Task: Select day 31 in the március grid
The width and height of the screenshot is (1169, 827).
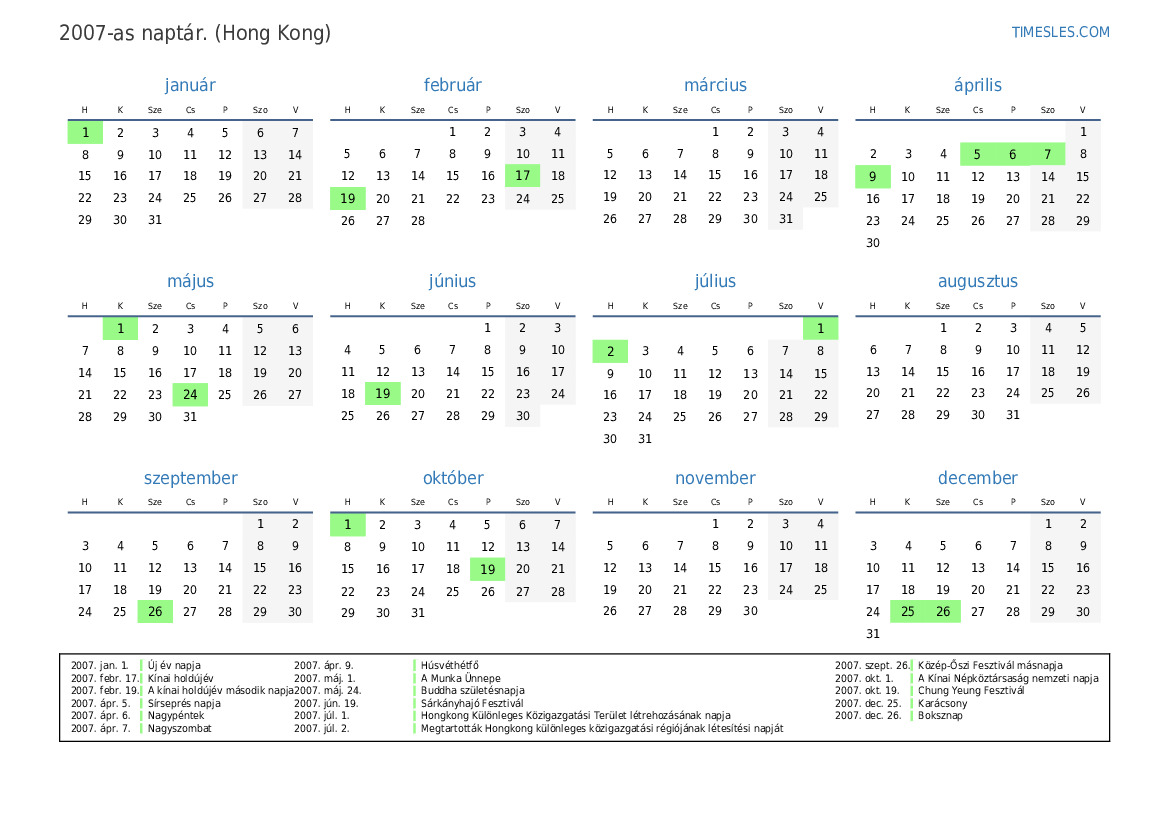Action: click(x=786, y=219)
